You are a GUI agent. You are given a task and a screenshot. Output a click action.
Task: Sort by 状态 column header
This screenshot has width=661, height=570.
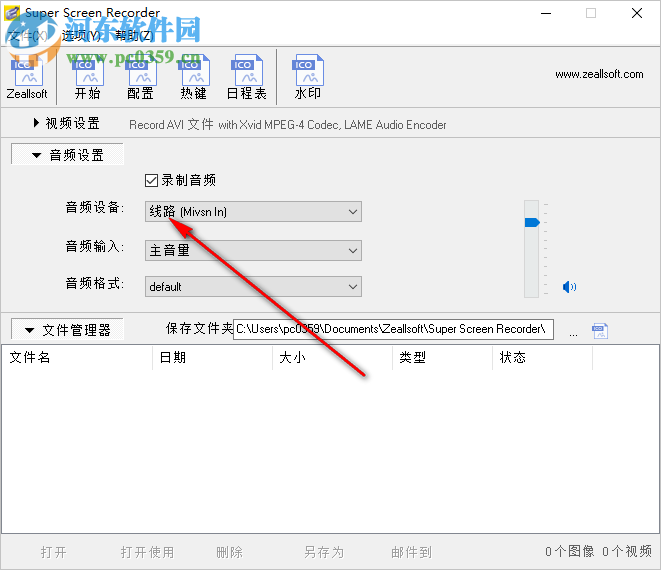542,358
